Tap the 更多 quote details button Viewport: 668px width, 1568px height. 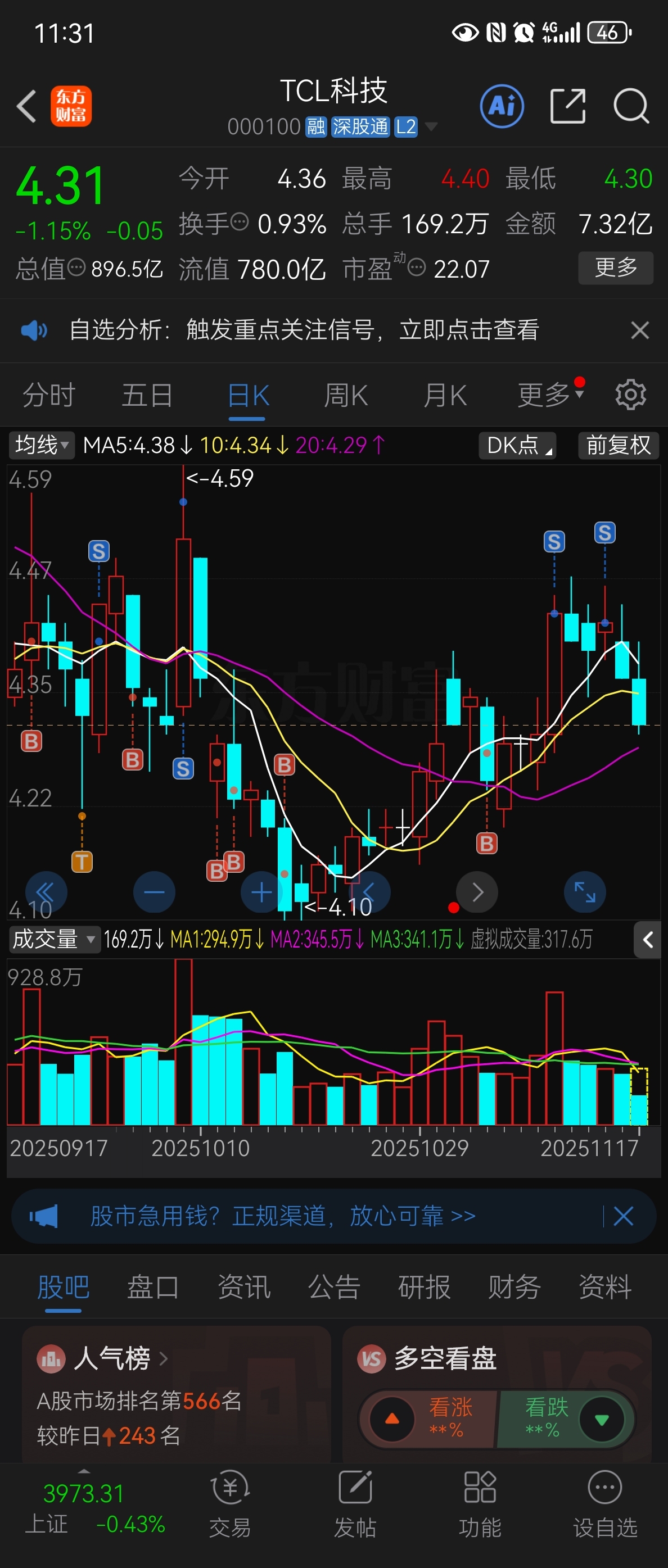click(x=616, y=268)
